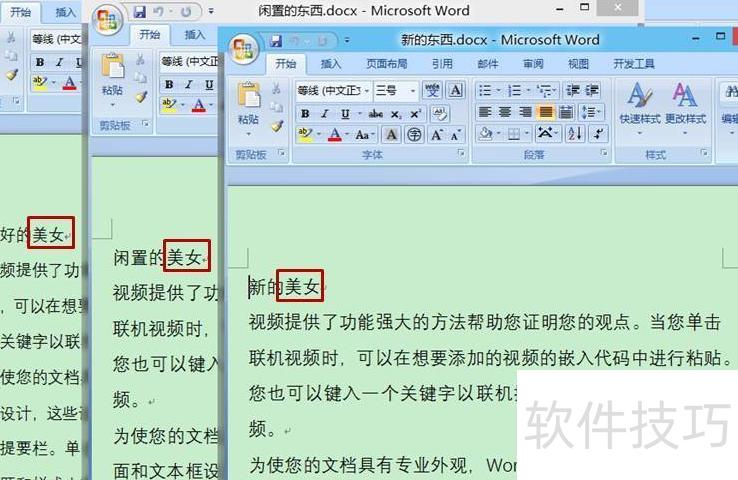The height and width of the screenshot is (480, 738).
Task: Click line 联机视频时，可以在想要添加 in front document
Action: [490, 358]
